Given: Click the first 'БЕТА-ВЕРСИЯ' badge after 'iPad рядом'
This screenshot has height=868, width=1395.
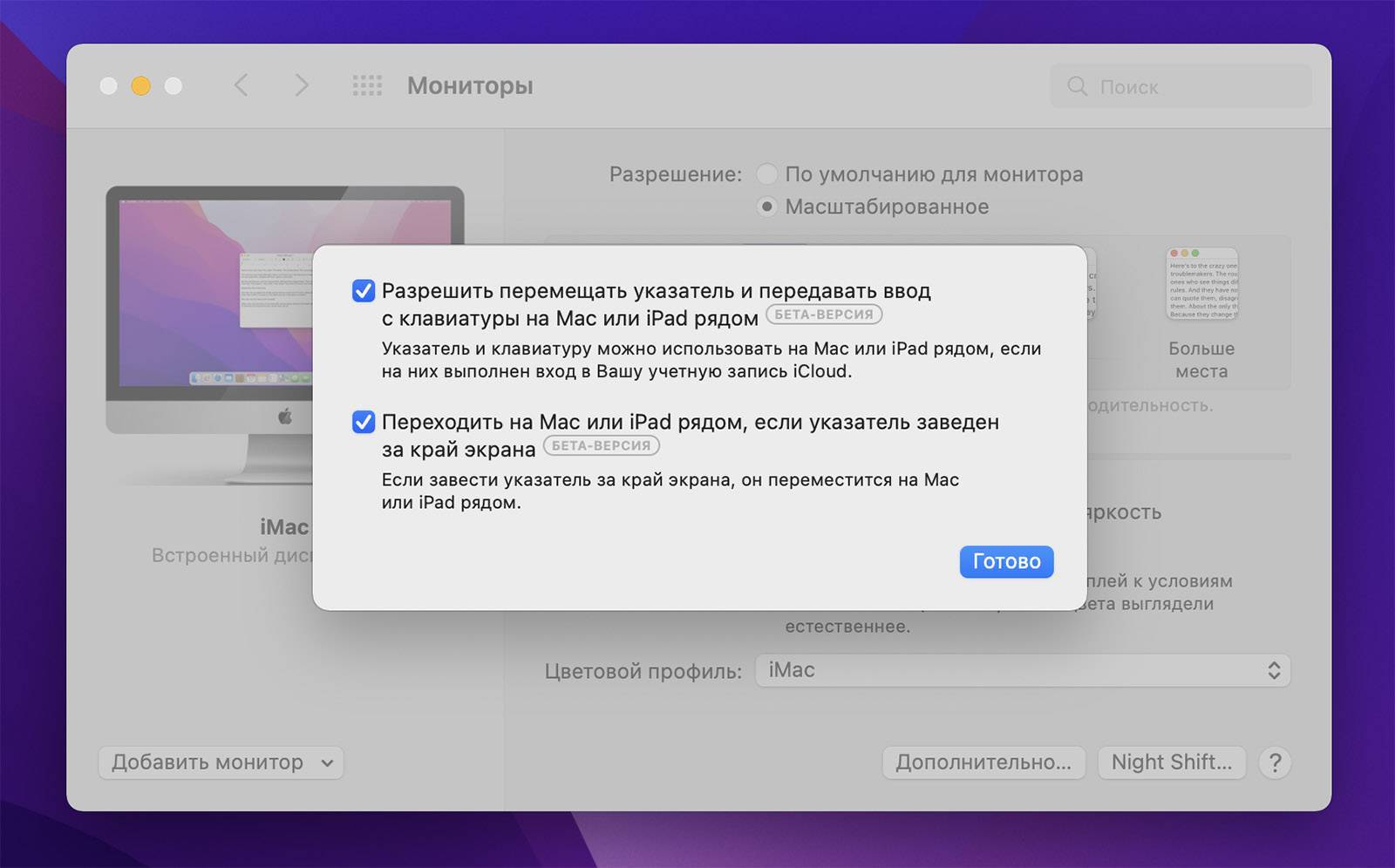Looking at the screenshot, I should [824, 315].
